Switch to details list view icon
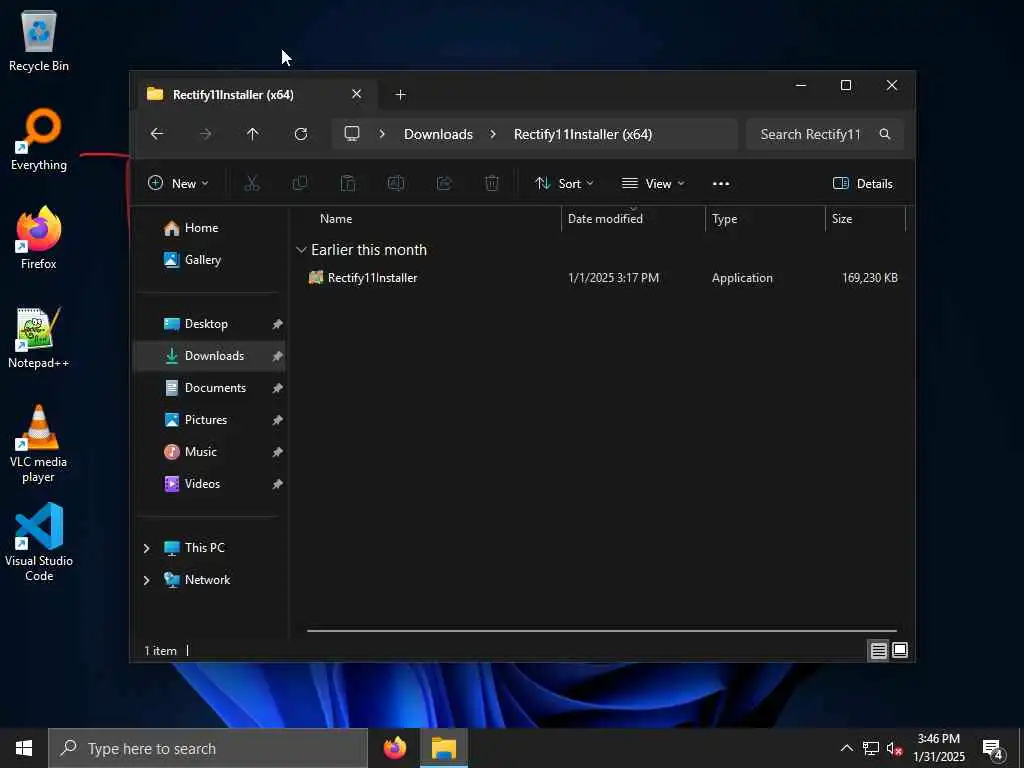1024x768 pixels. pyautogui.click(x=878, y=650)
